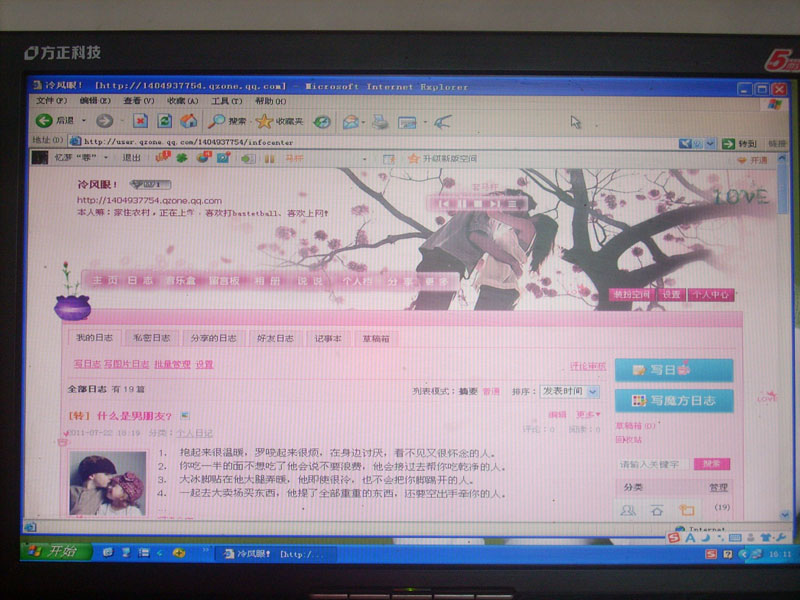Viewport: 800px width, 600px height.
Task: Open the 工具 (T) menu
Action: point(227,101)
